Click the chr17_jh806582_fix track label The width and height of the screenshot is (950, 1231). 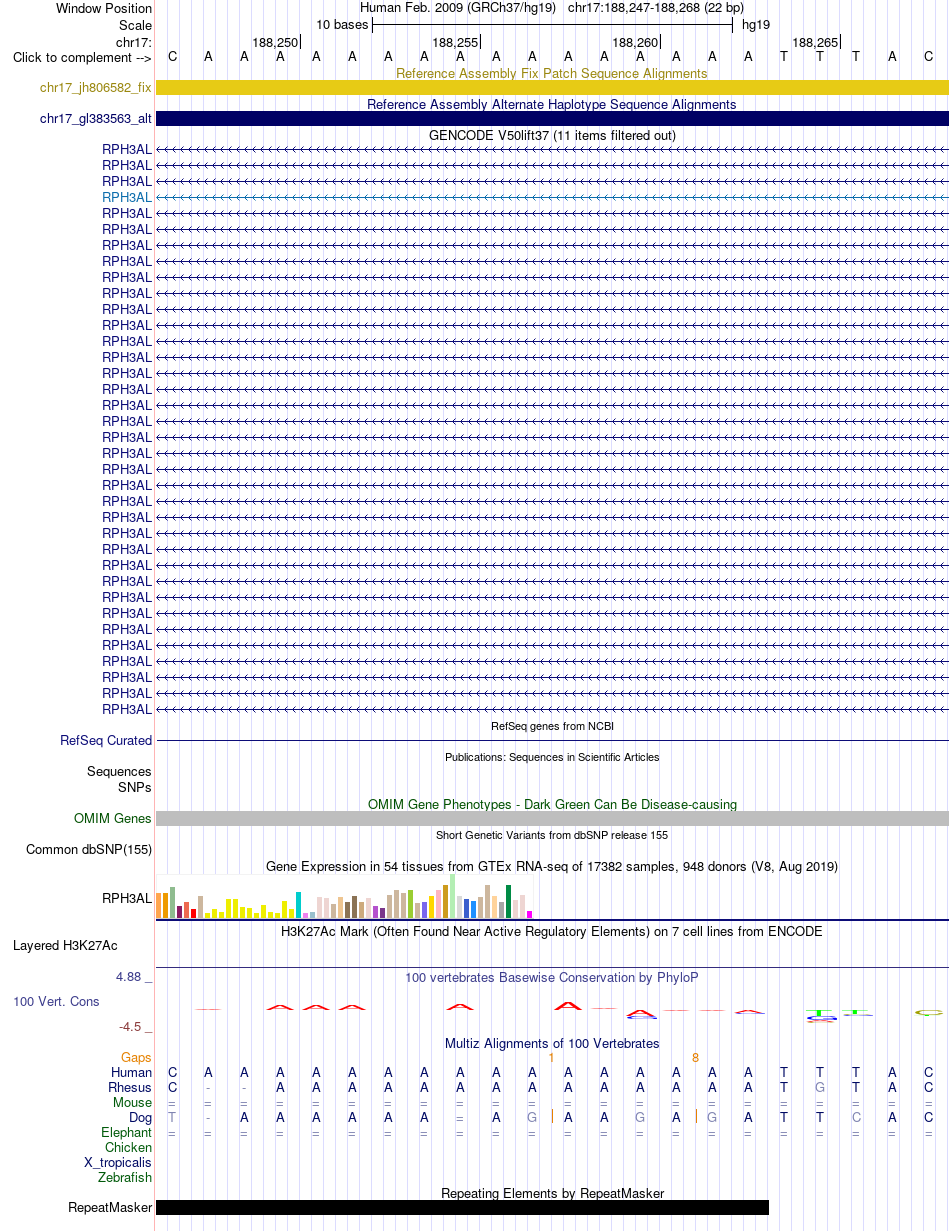(96, 88)
